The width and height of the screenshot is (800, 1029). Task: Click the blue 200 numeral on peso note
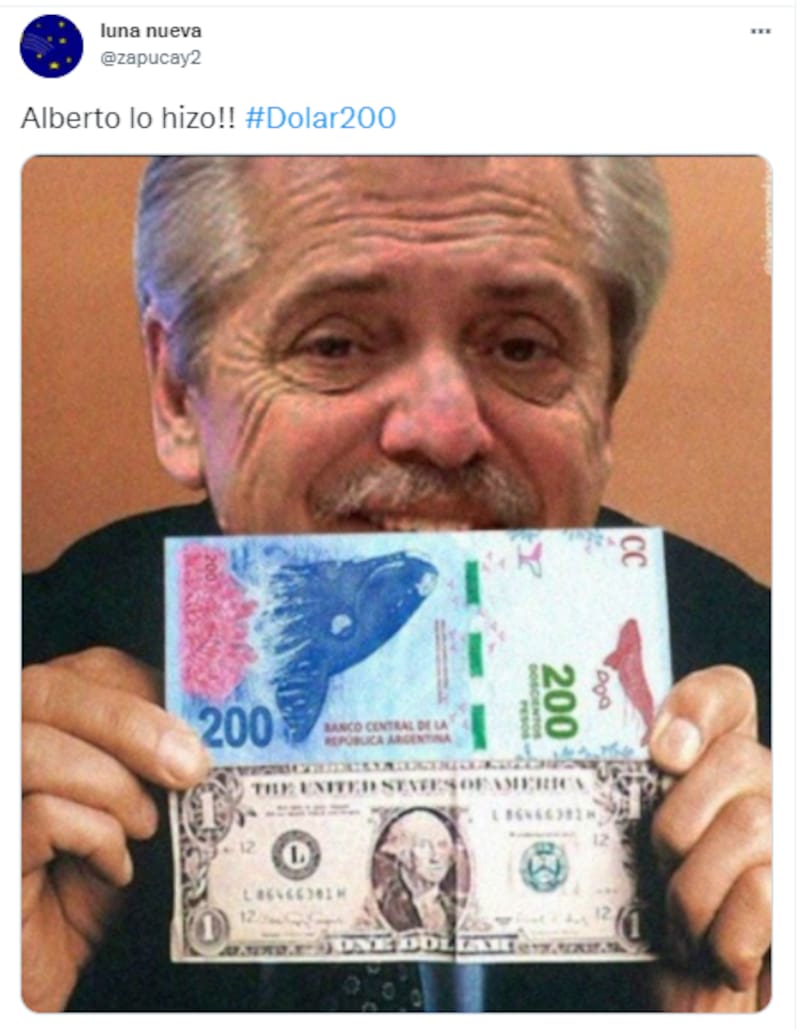[236, 727]
